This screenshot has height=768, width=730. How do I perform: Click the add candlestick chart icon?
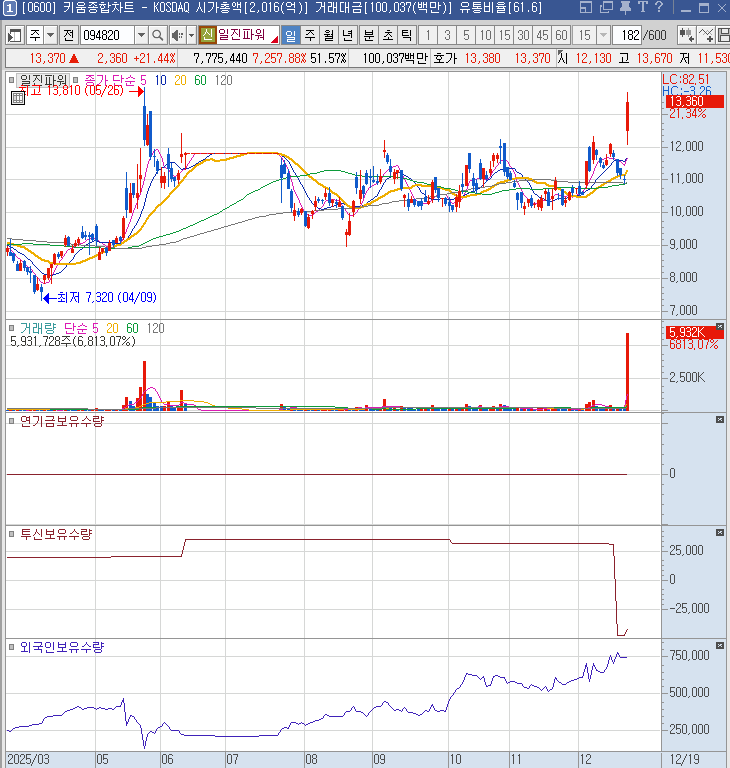685,35
